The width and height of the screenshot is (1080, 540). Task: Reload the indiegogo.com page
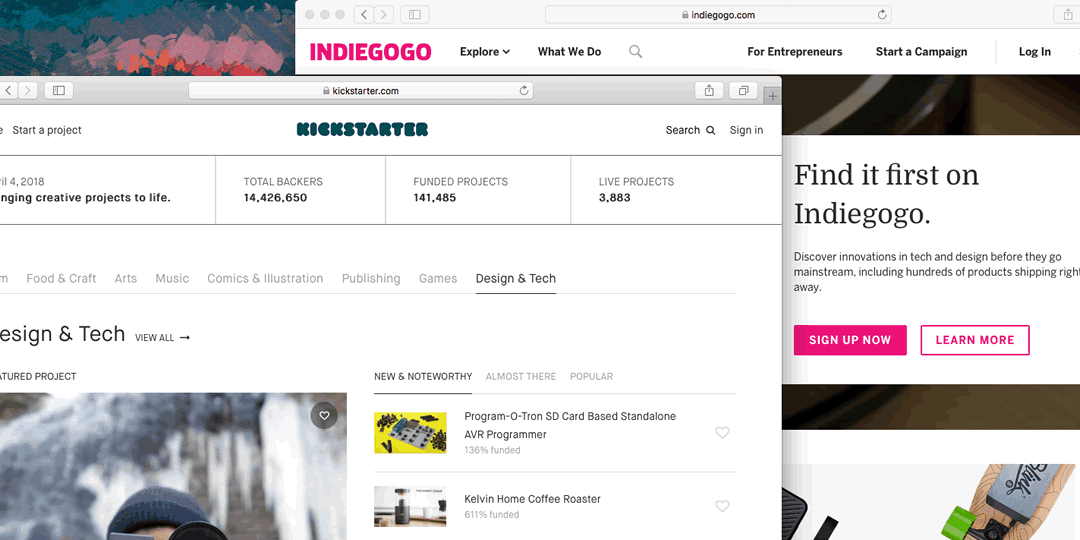(x=882, y=14)
